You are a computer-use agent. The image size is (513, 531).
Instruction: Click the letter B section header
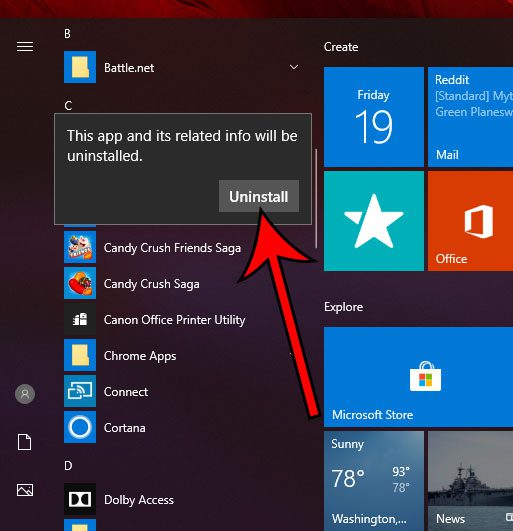point(67,34)
